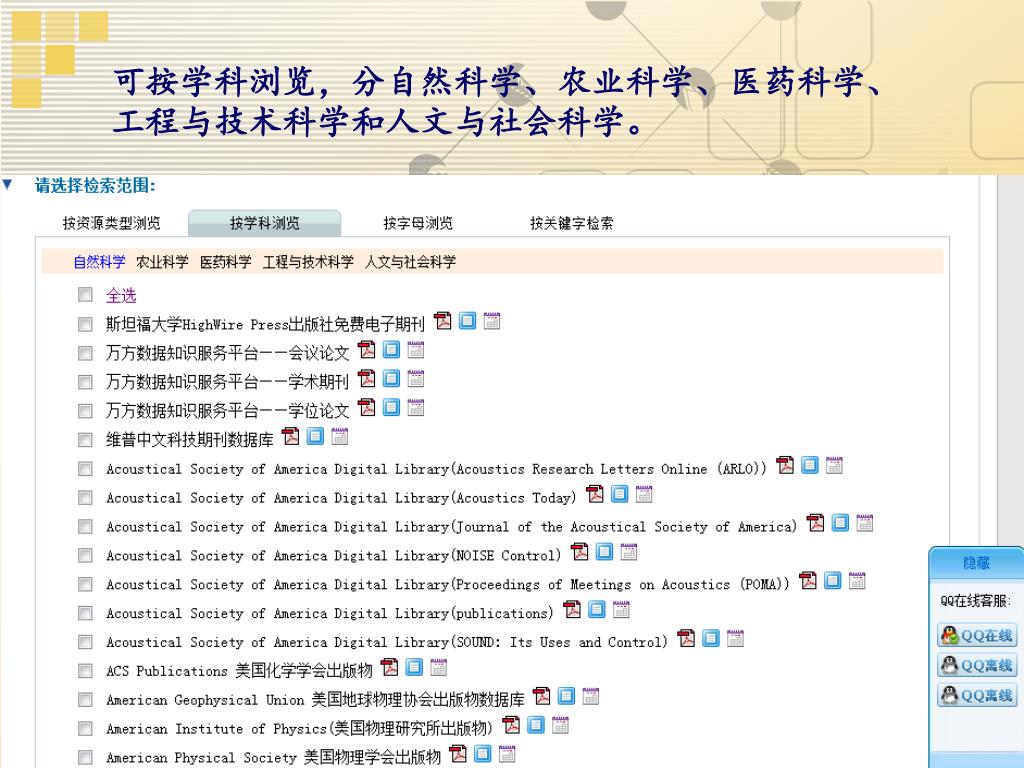Image resolution: width=1024 pixels, height=768 pixels.
Task: Switch to 按字母浏览 tab
Action: (x=418, y=223)
